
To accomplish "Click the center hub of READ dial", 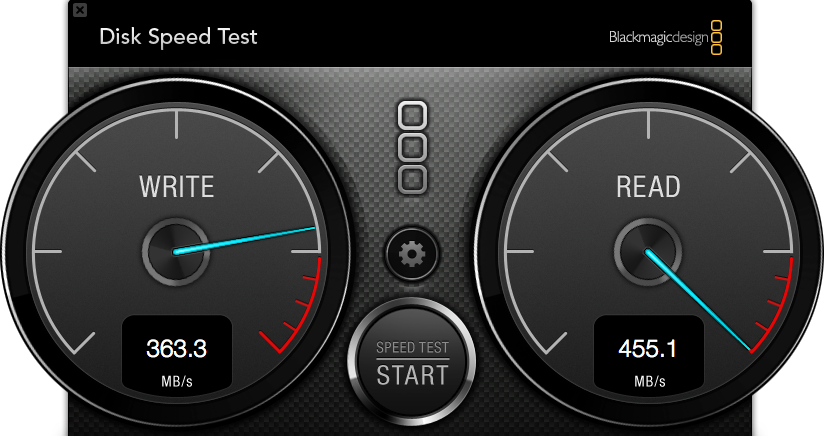I will tap(648, 252).
